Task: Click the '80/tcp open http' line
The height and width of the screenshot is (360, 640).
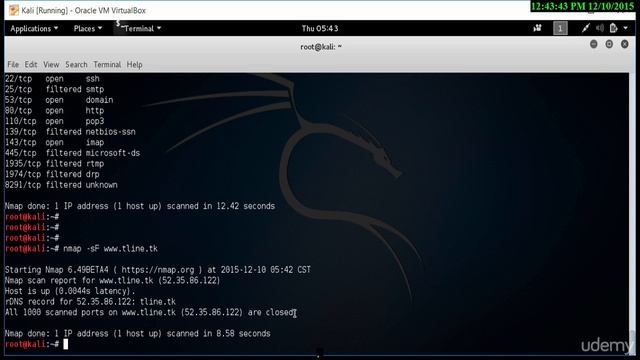Action: point(54,111)
